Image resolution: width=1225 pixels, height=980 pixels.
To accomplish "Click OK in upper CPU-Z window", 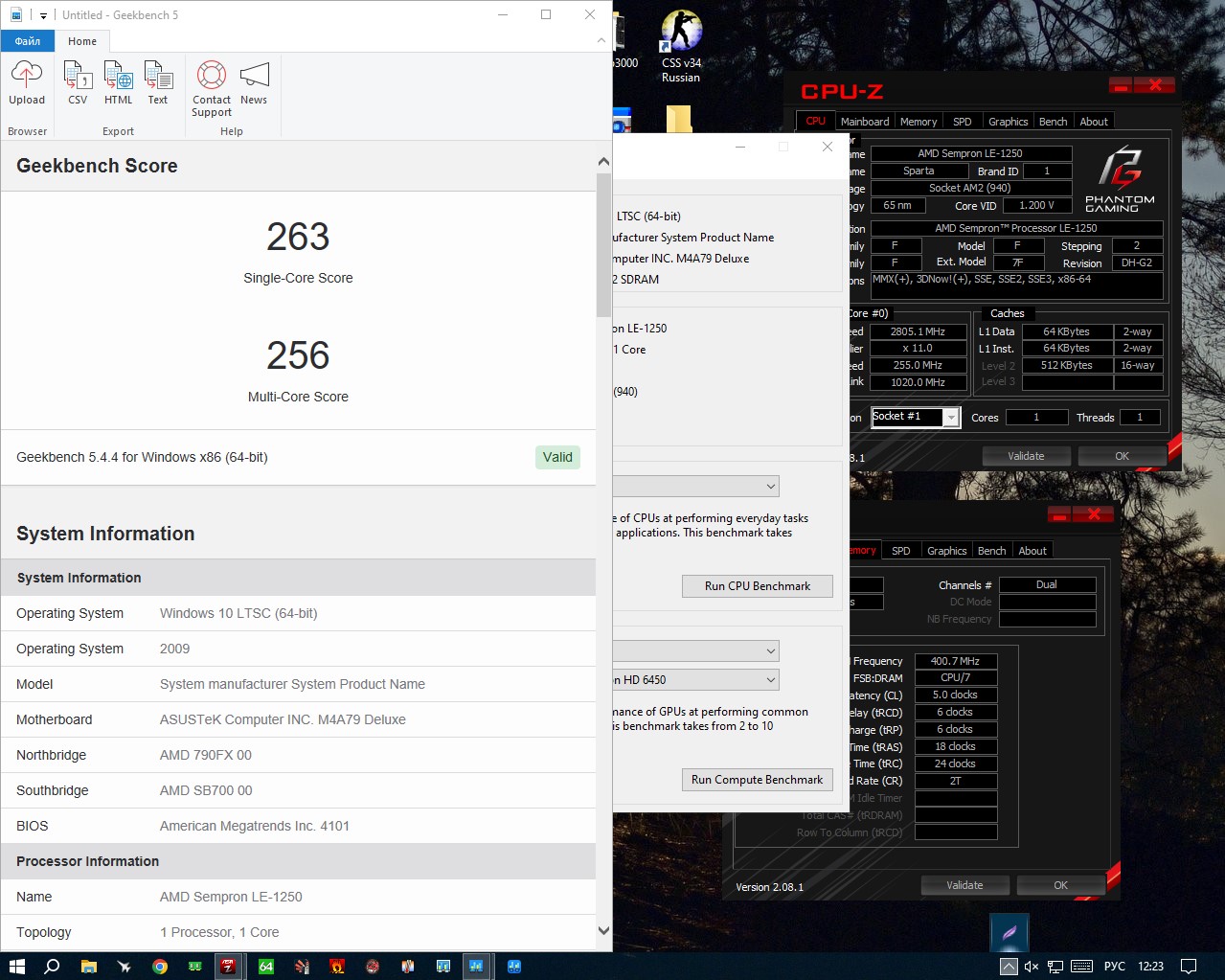I will click(x=1123, y=456).
